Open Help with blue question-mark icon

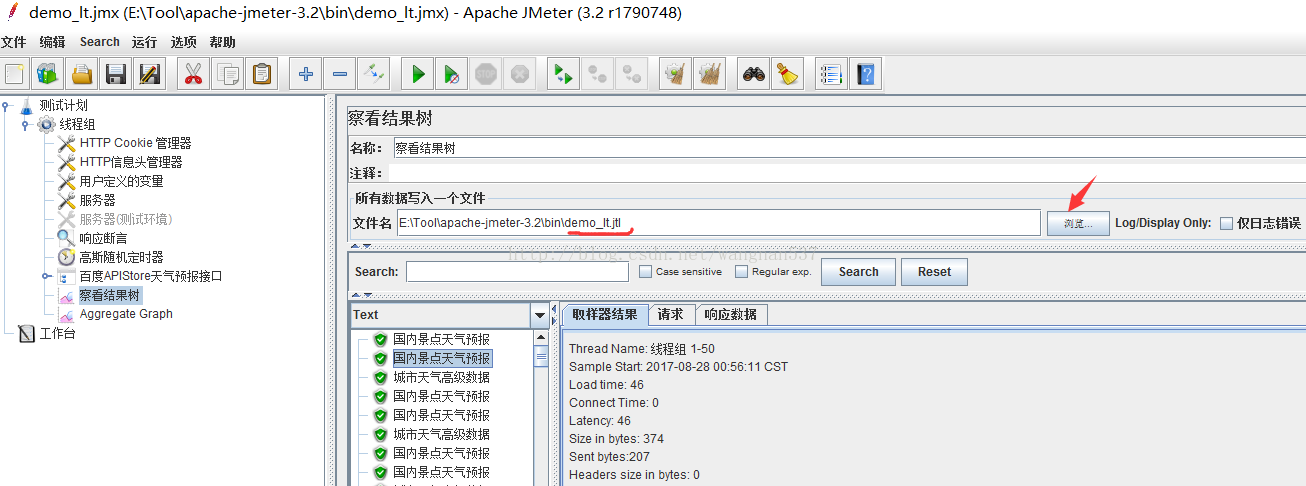[x=865, y=74]
